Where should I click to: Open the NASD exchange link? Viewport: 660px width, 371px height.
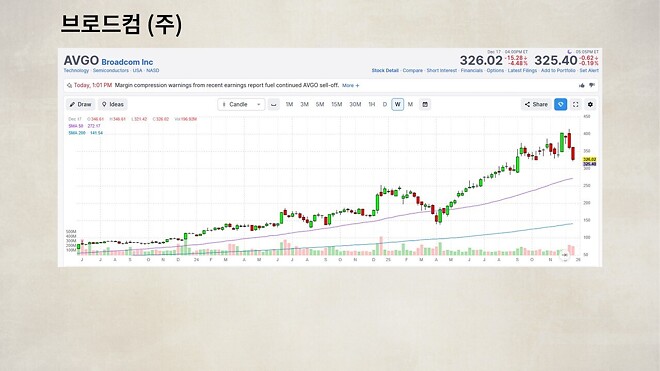[x=152, y=70]
